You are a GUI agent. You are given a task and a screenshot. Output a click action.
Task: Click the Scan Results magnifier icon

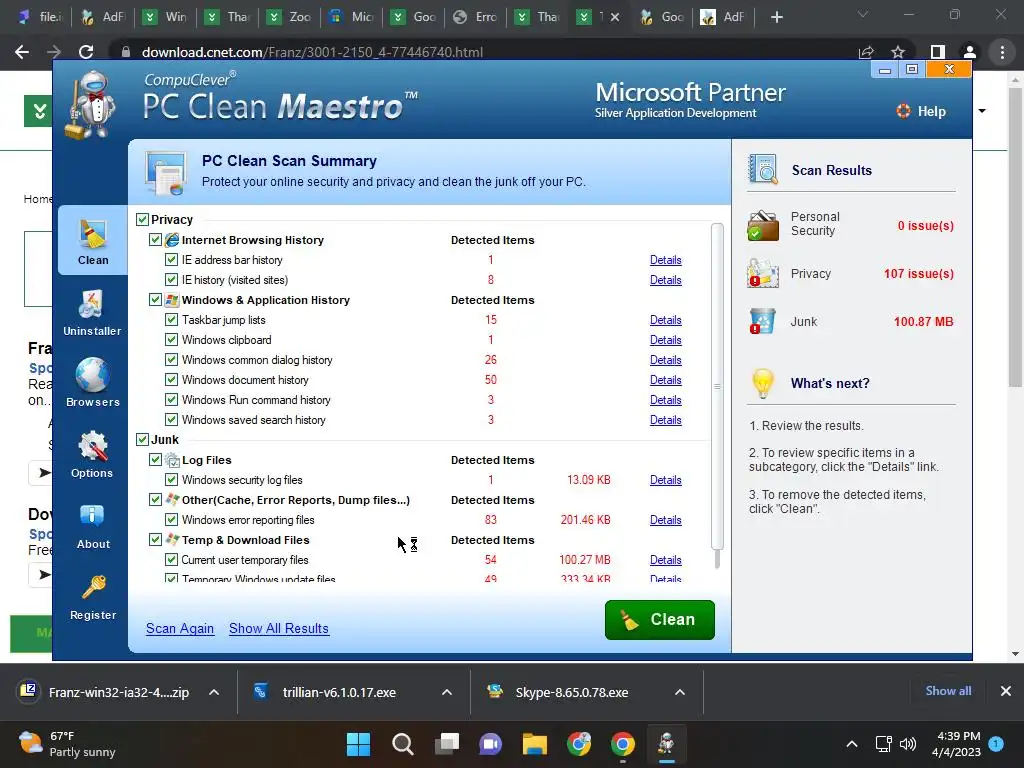pos(763,169)
